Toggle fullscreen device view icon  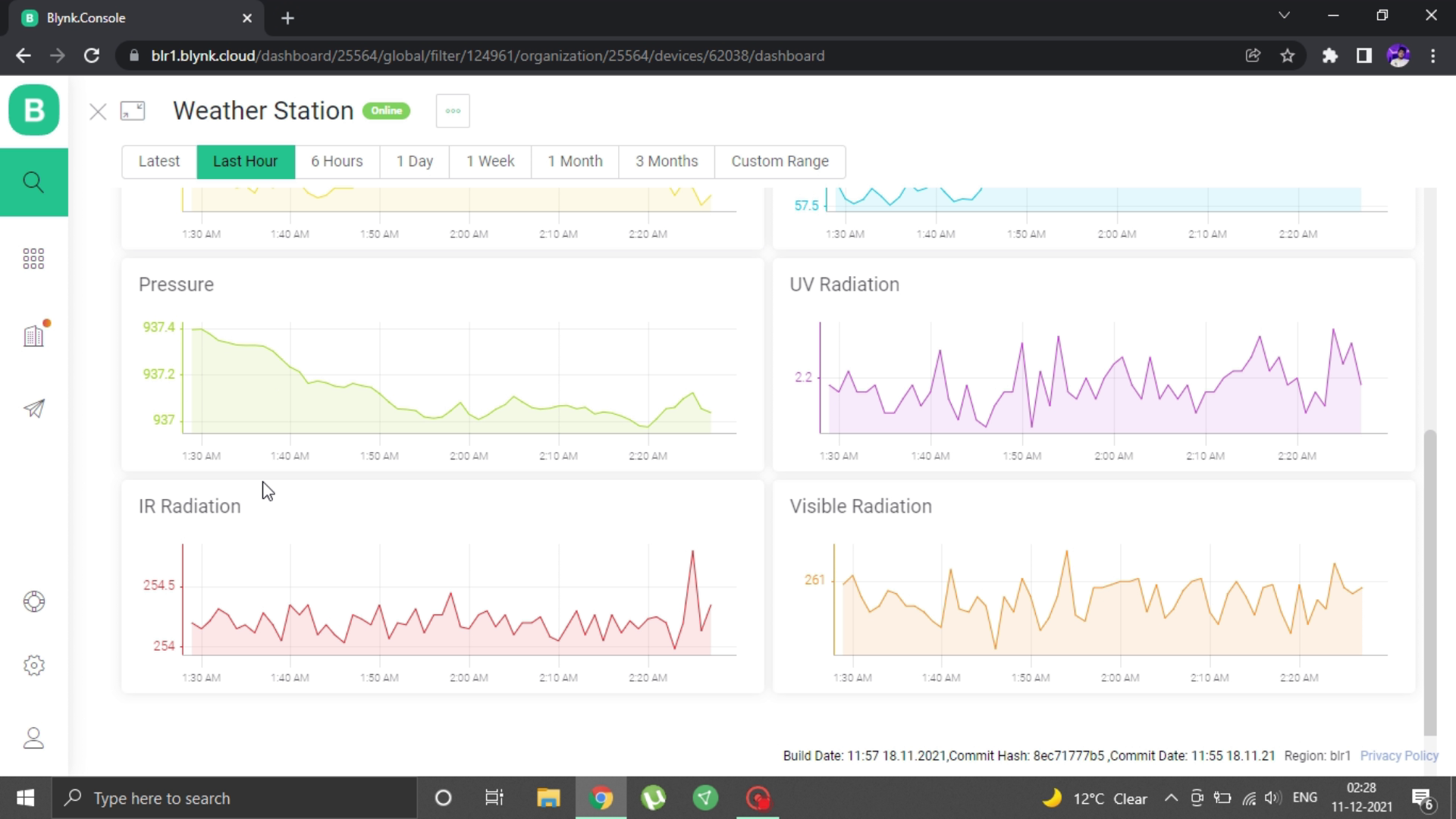click(133, 111)
